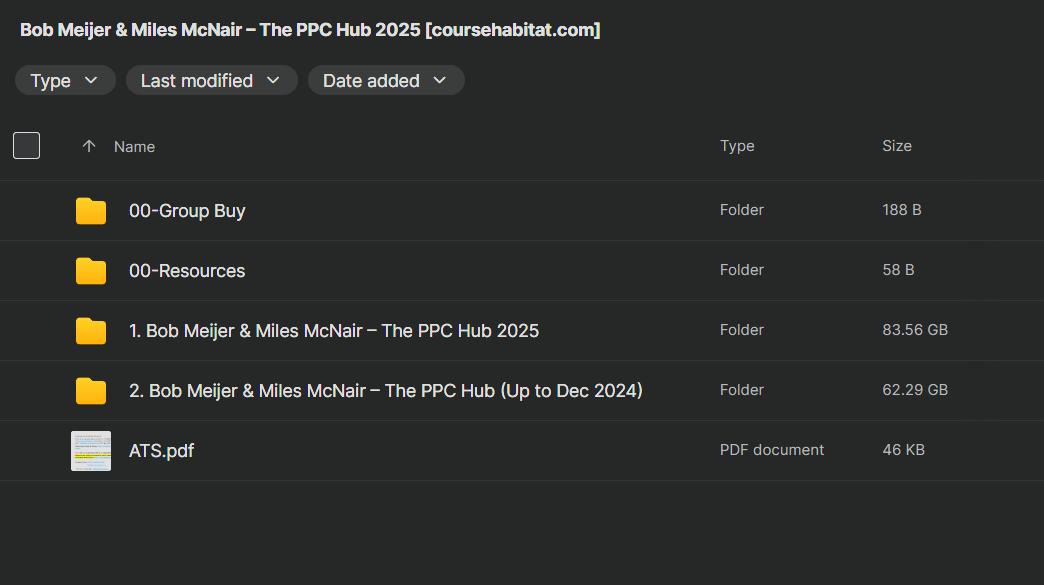Image resolution: width=1044 pixels, height=585 pixels.
Task: Click the Up to Dec 2024 folder icon
Action: click(91, 391)
